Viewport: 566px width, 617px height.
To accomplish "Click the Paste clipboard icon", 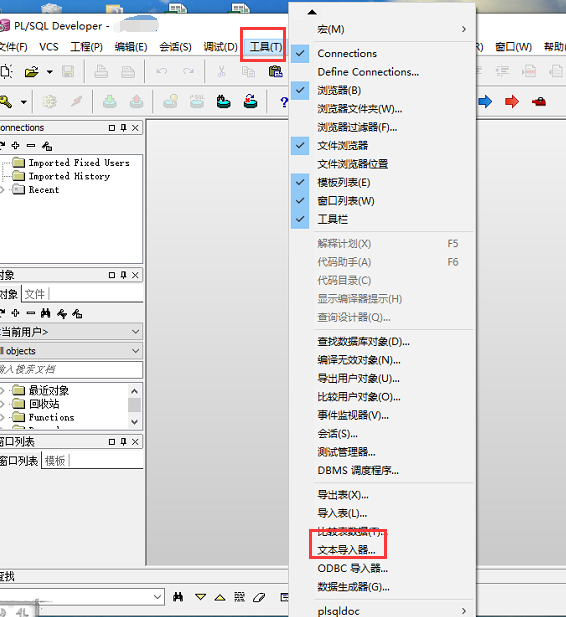I will [x=276, y=72].
